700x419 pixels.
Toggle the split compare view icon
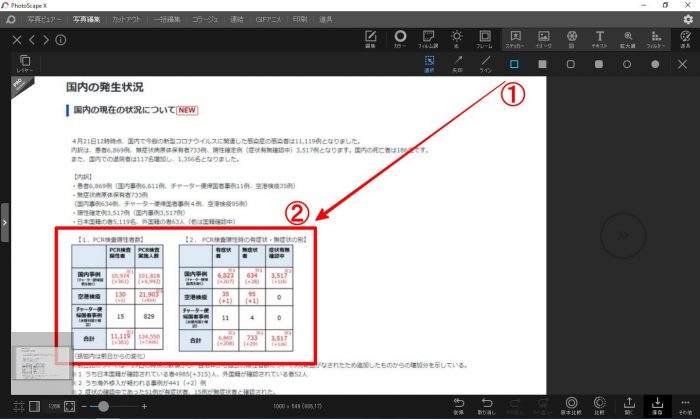click(x=34, y=407)
